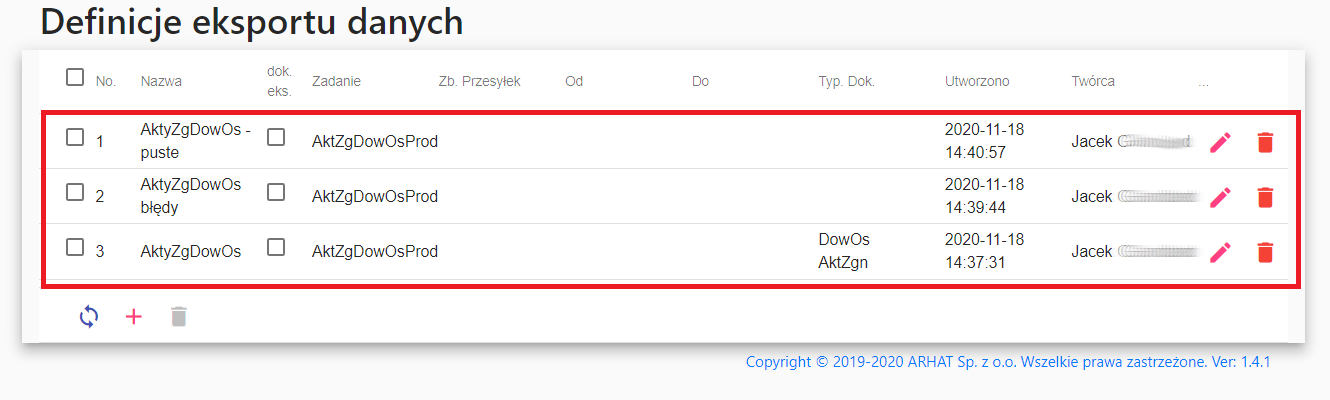Viewport: 1330px width, 400px height.
Task: Edit export definition number 3
Action: pyautogui.click(x=1219, y=252)
